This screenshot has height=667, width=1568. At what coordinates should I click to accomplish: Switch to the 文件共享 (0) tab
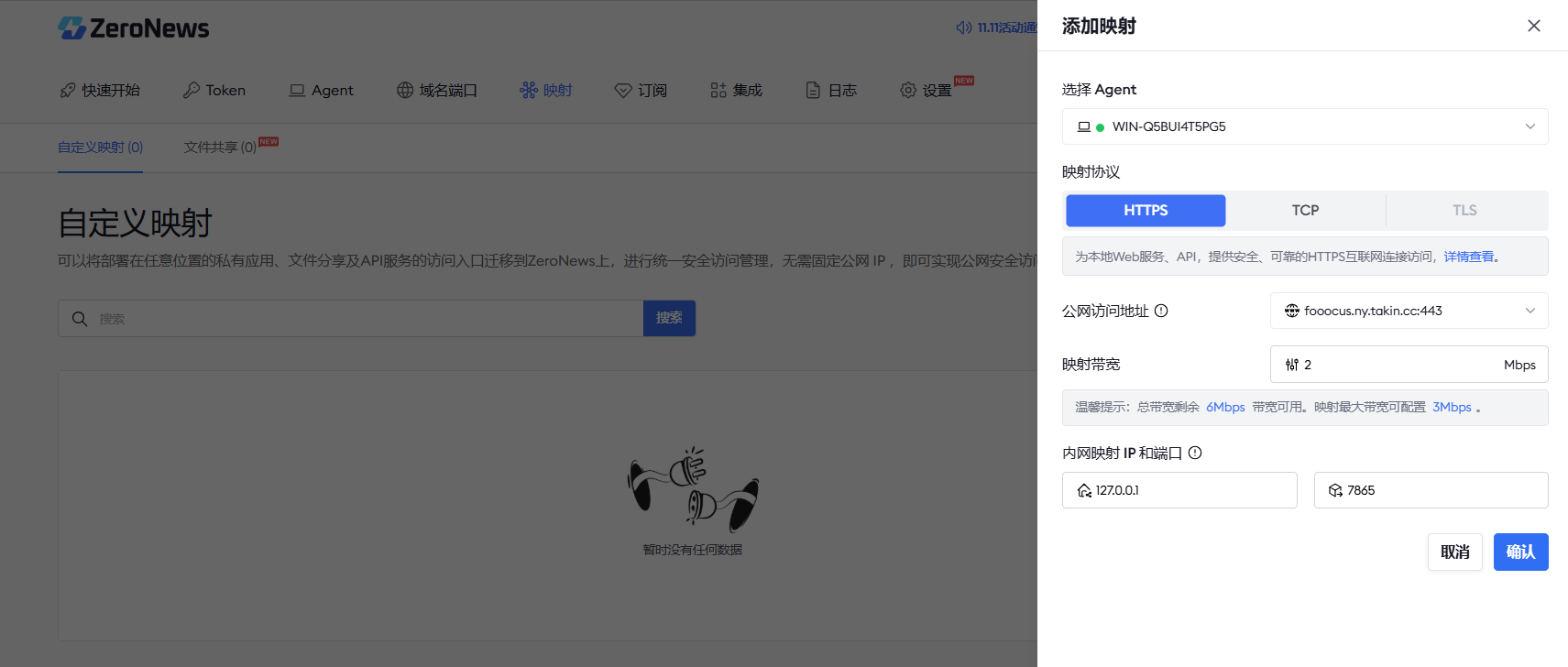pos(220,148)
